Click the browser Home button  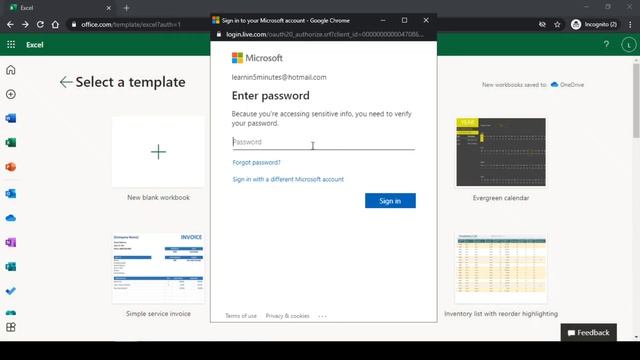pos(55,24)
